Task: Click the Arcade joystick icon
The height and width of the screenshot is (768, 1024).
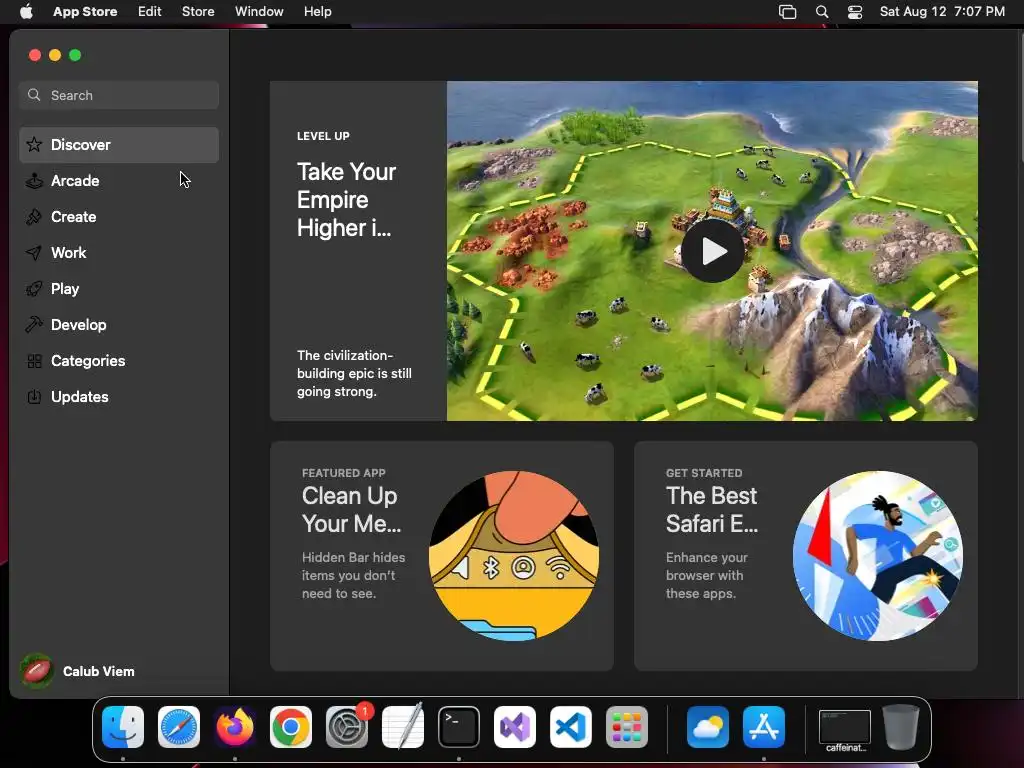Action: pyautogui.click(x=34, y=181)
